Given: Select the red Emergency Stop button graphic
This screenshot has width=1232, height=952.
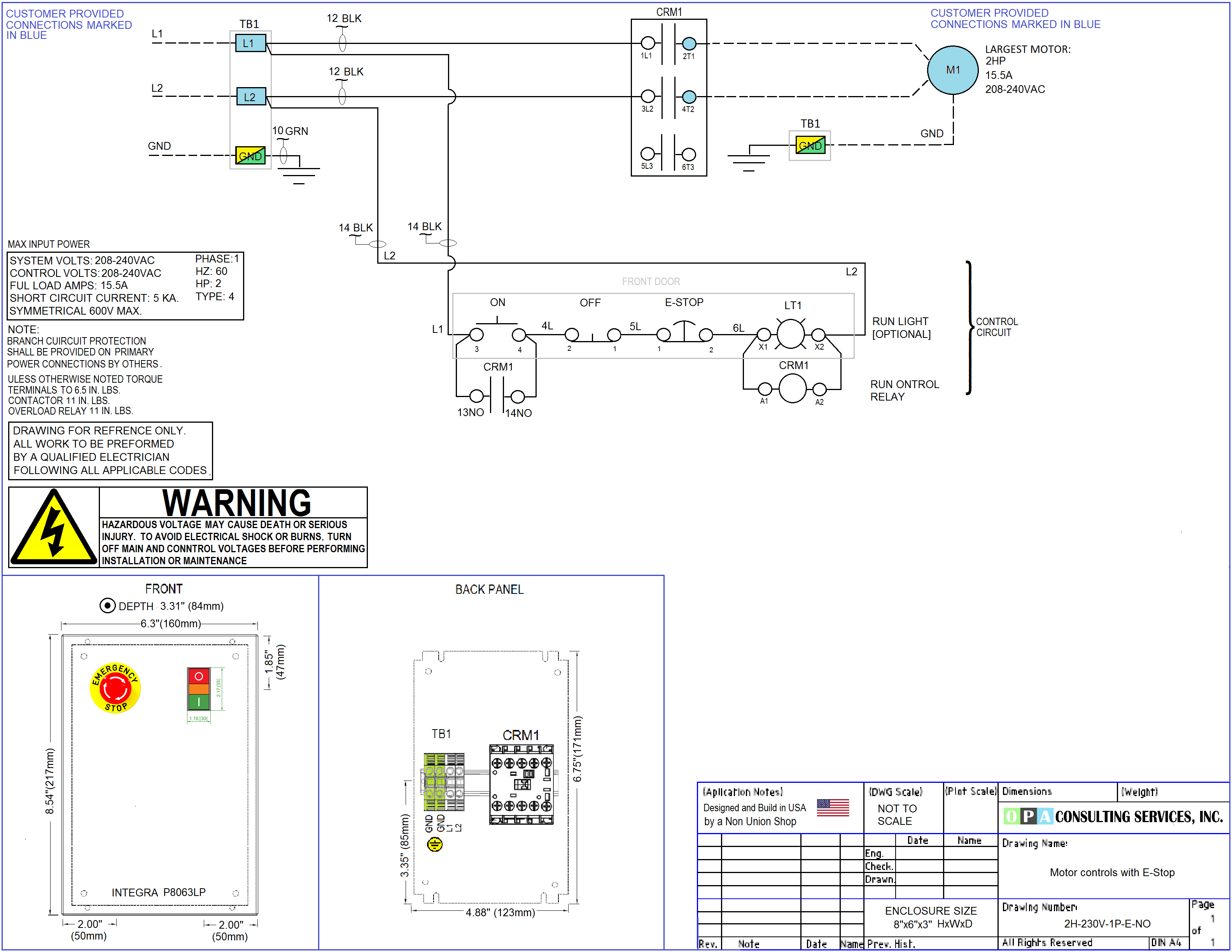Looking at the screenshot, I should tap(115, 688).
